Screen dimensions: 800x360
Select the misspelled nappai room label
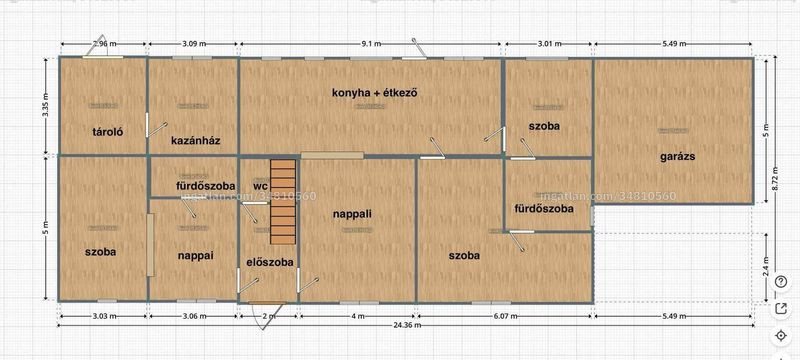click(195, 256)
